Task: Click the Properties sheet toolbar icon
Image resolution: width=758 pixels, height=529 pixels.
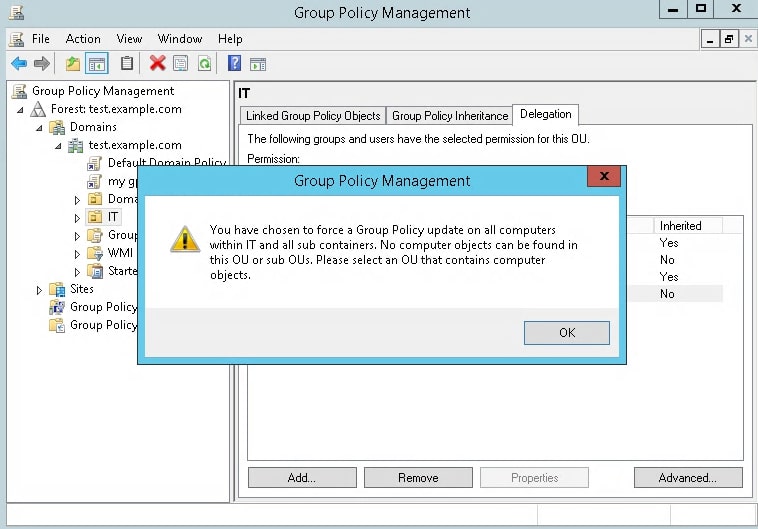Action: click(x=181, y=63)
